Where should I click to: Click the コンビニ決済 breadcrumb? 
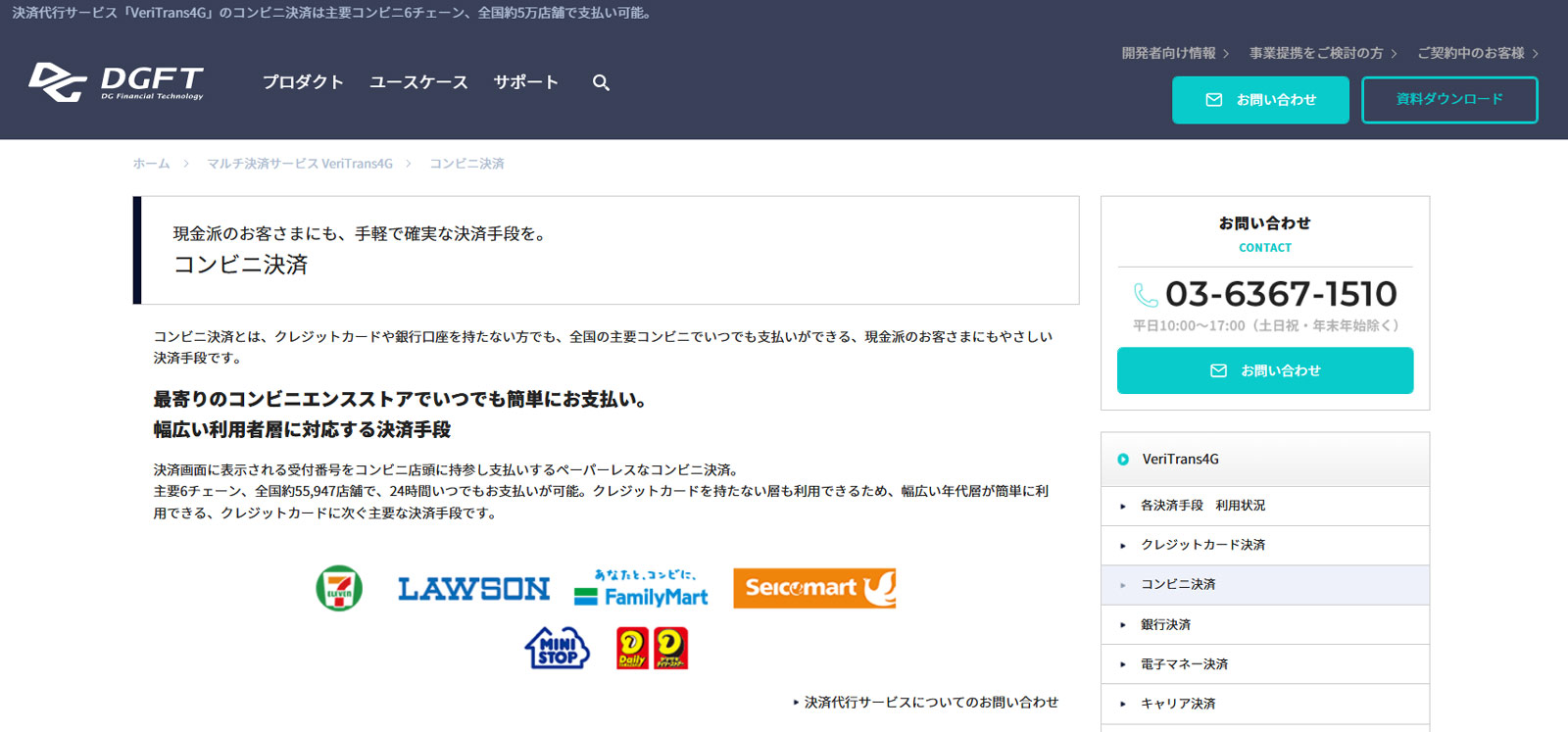point(466,164)
